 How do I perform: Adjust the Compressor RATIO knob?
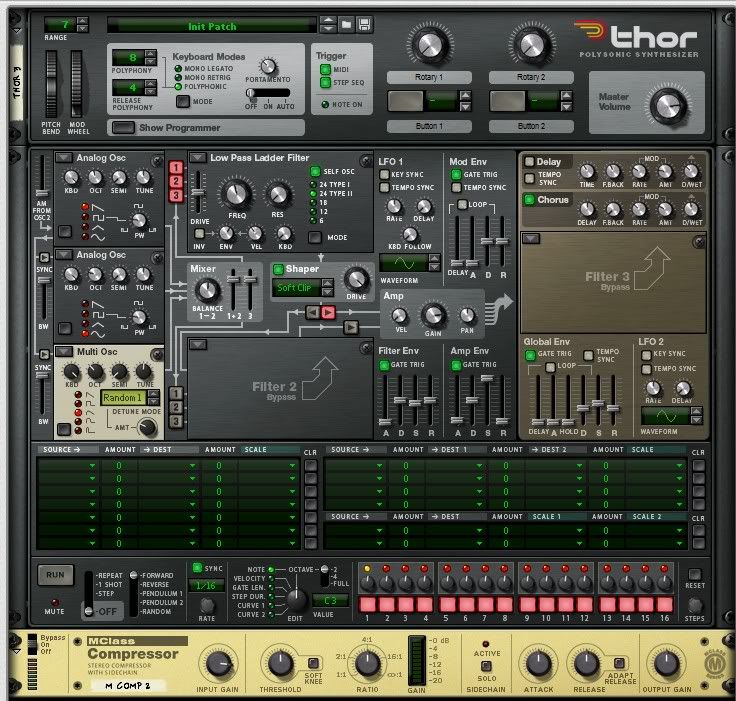tap(367, 664)
